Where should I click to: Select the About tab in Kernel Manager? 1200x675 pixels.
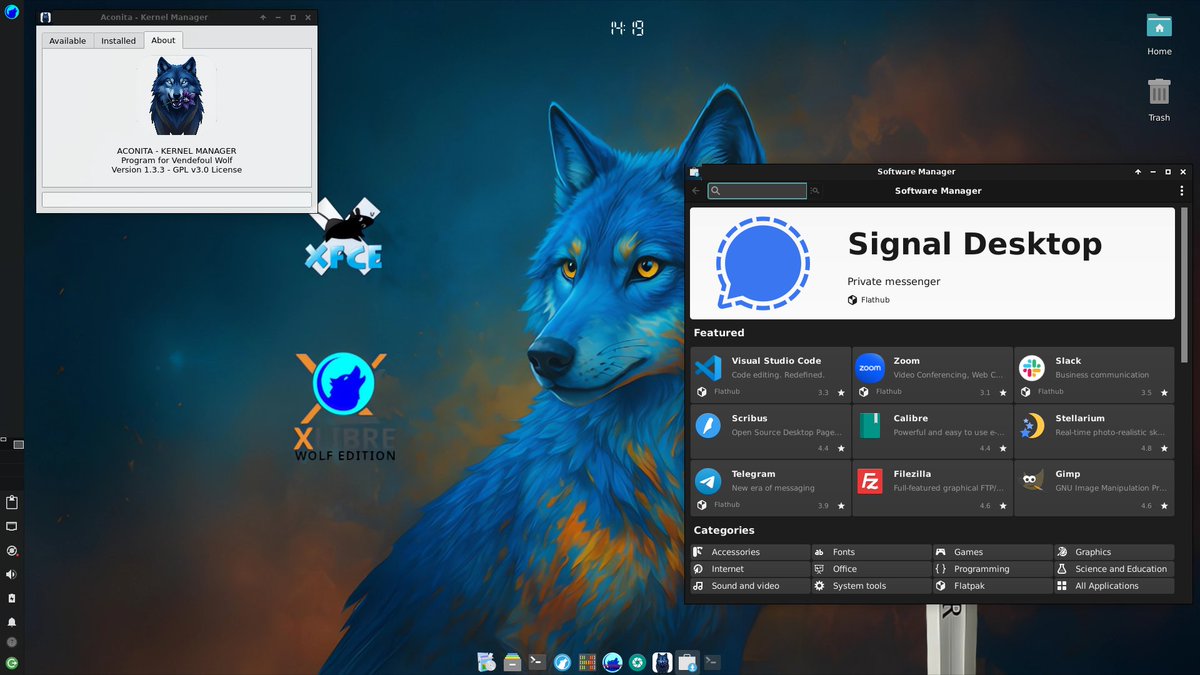pyautogui.click(x=163, y=40)
